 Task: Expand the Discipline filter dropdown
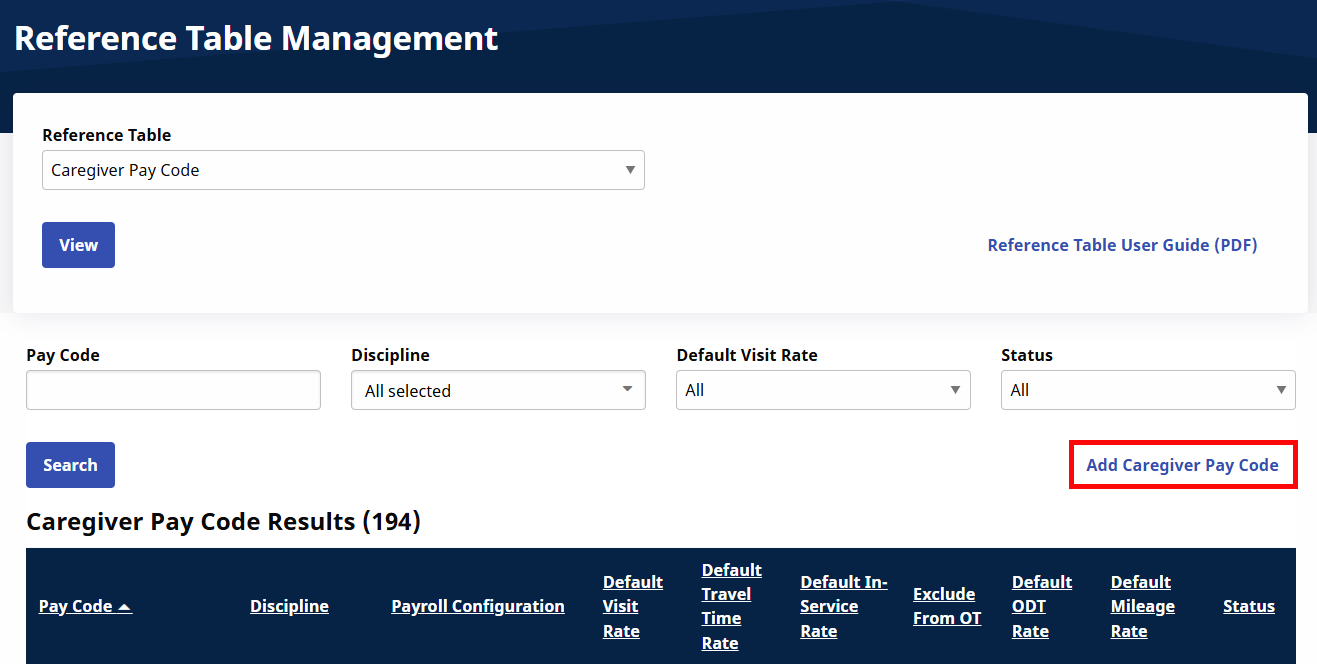[498, 390]
